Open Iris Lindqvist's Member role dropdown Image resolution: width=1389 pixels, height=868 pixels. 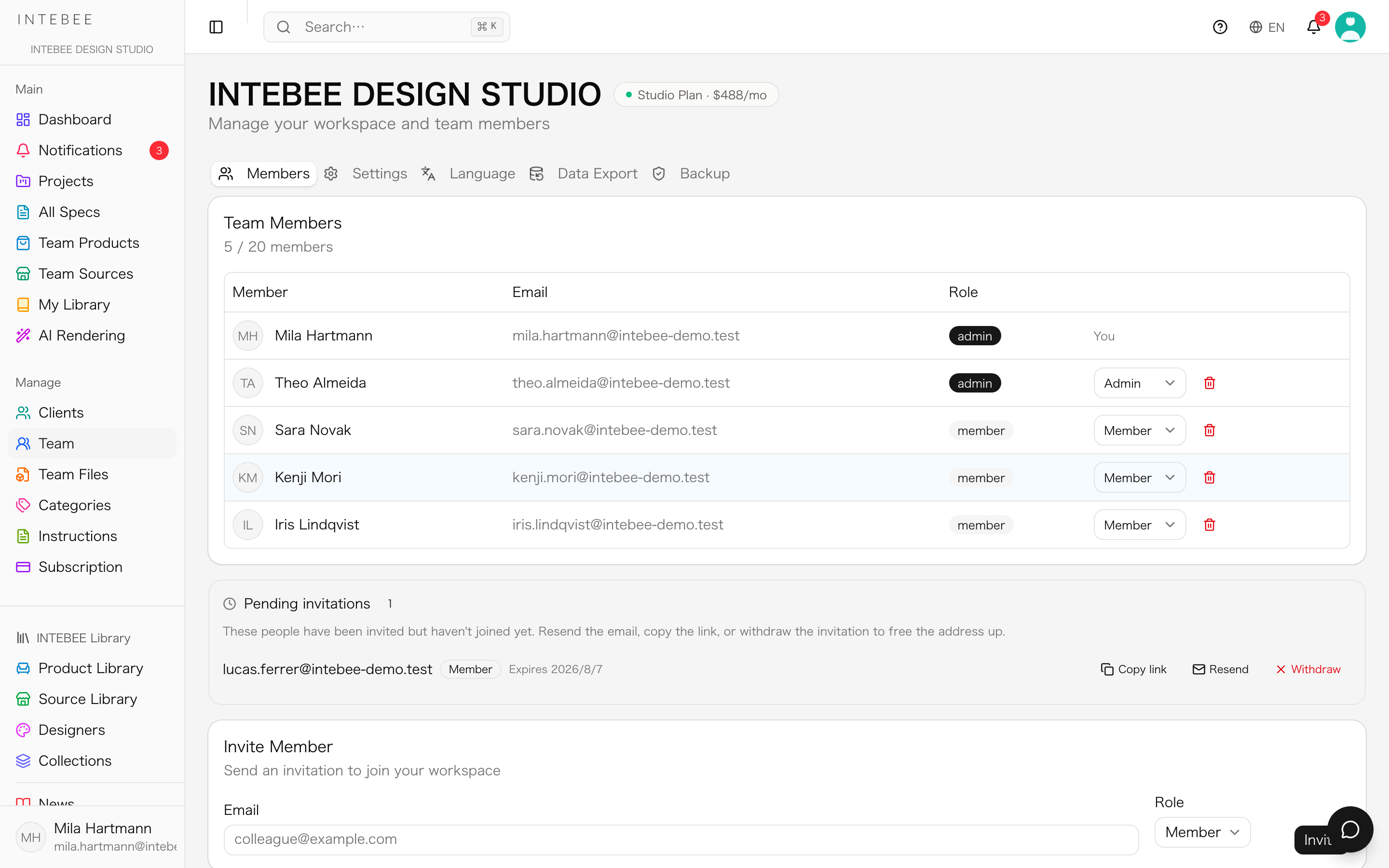pyautogui.click(x=1139, y=525)
